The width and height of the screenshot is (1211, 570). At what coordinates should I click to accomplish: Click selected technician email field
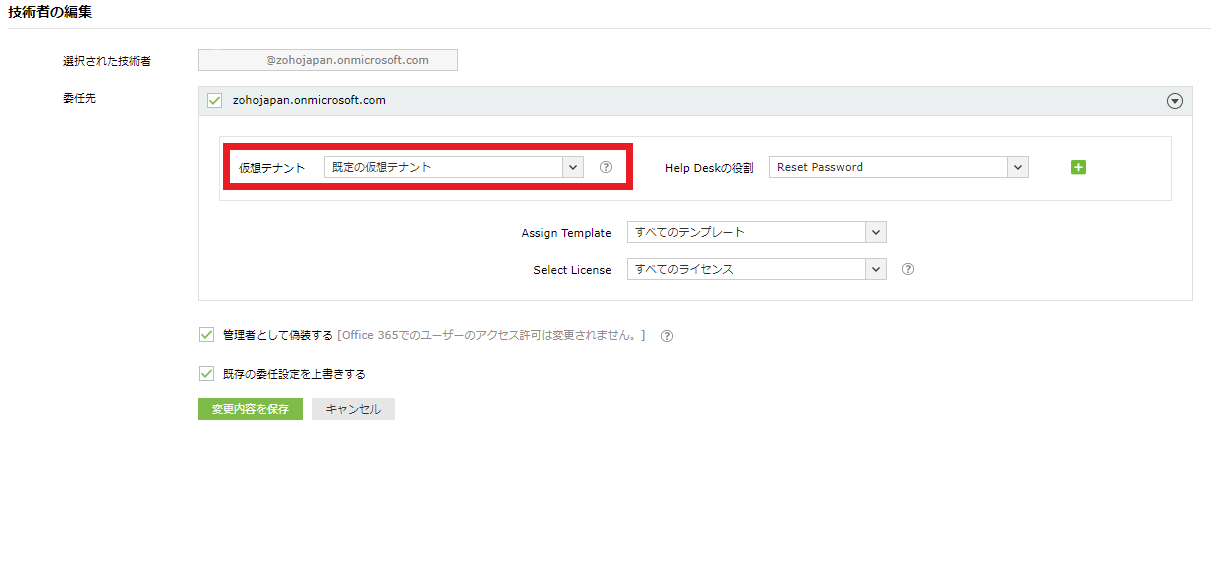click(328, 60)
